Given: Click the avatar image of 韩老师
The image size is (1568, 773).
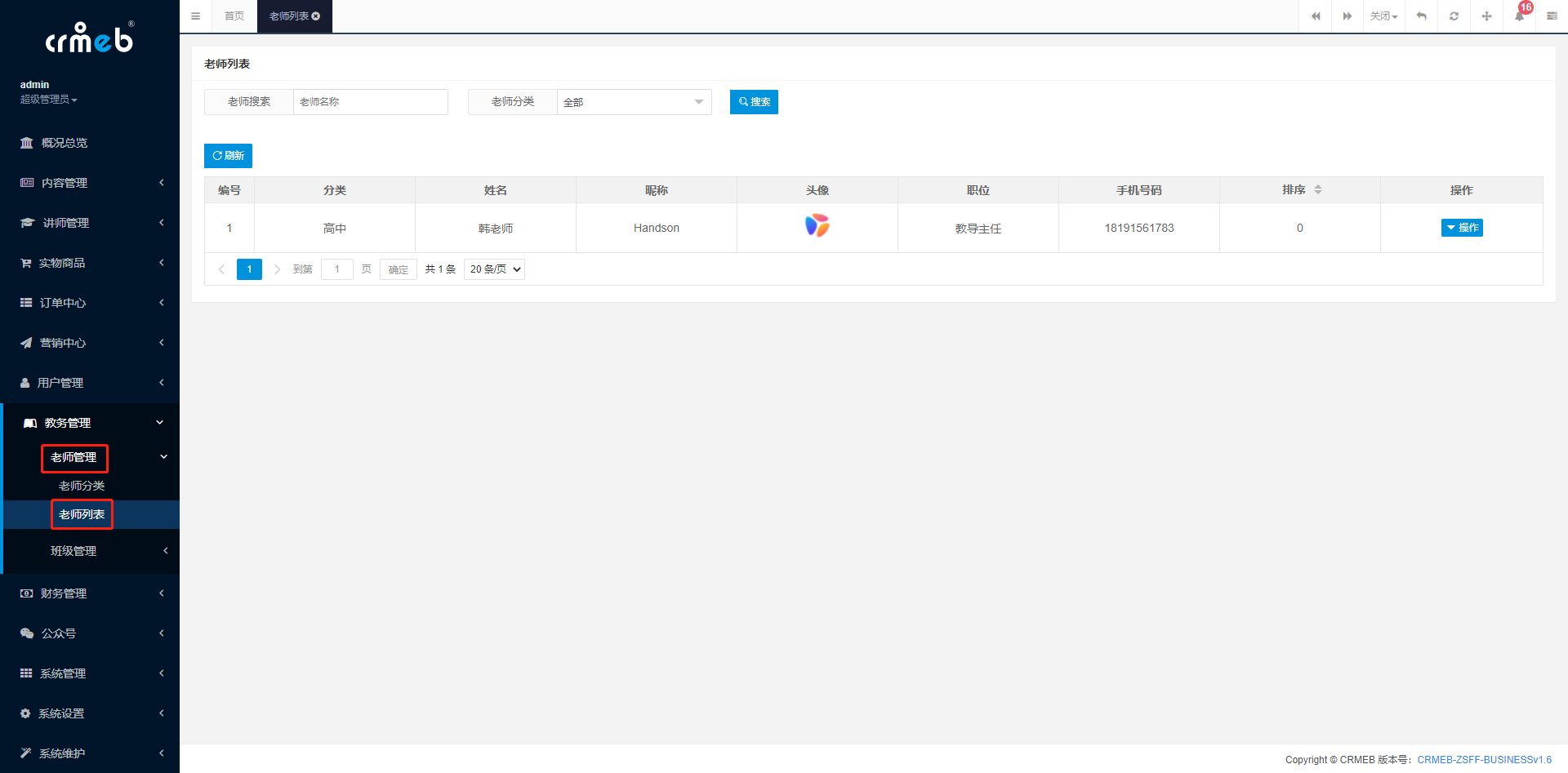Looking at the screenshot, I should click(x=817, y=225).
